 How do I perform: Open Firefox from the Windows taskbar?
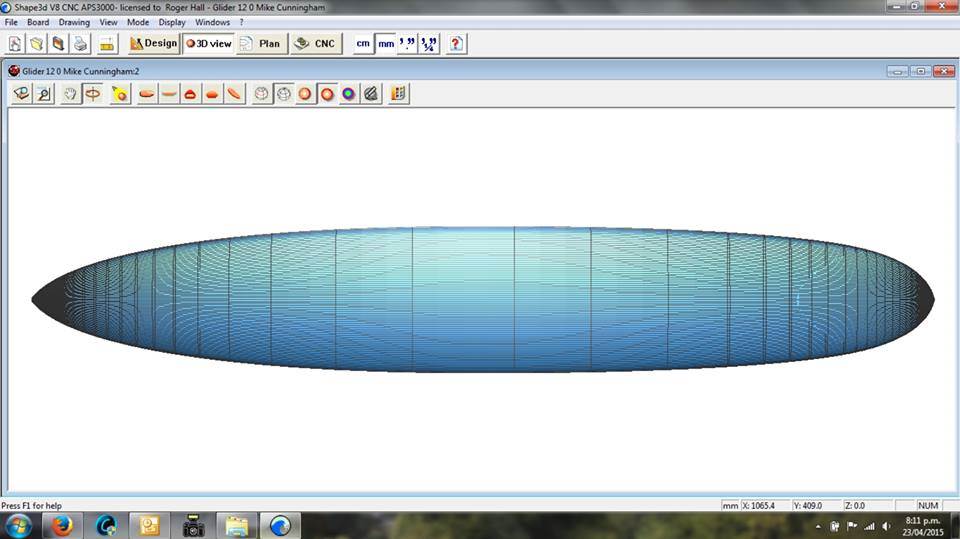[62, 526]
